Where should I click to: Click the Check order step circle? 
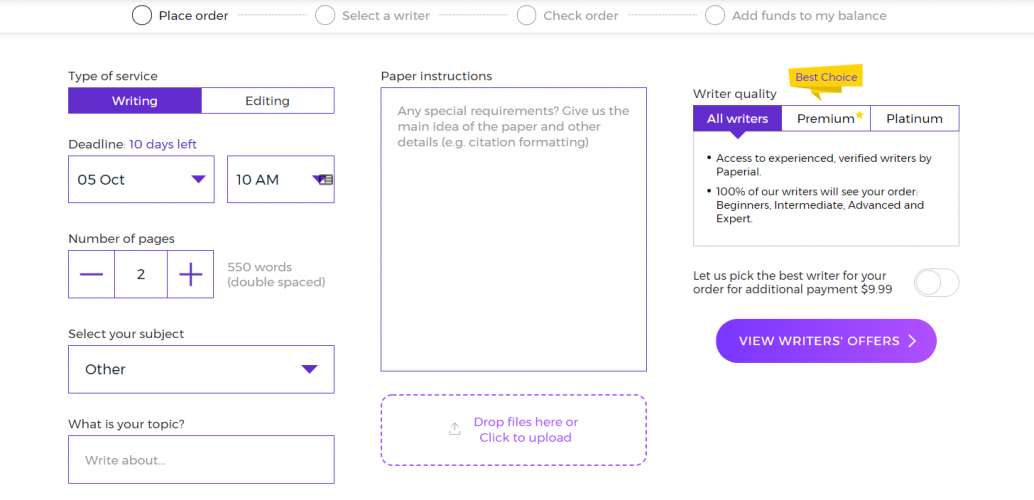point(527,15)
